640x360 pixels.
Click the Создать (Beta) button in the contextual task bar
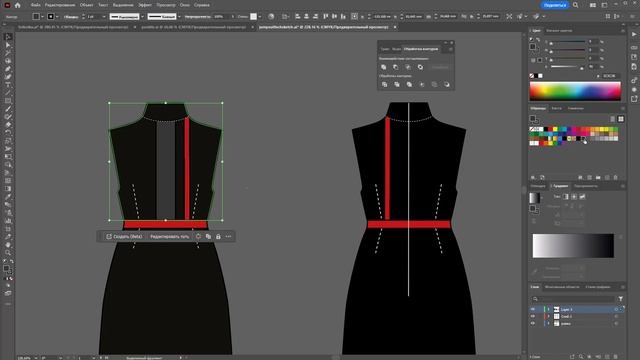click(x=124, y=236)
